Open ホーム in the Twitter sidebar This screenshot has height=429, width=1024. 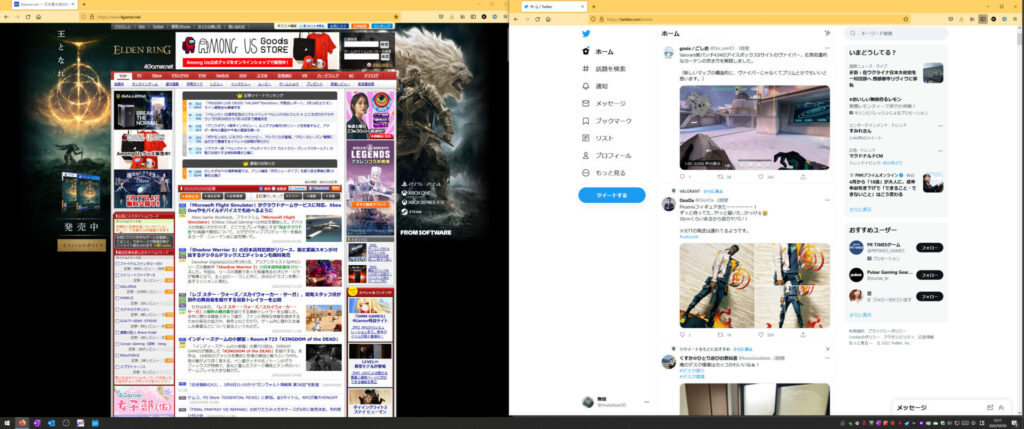coord(598,51)
